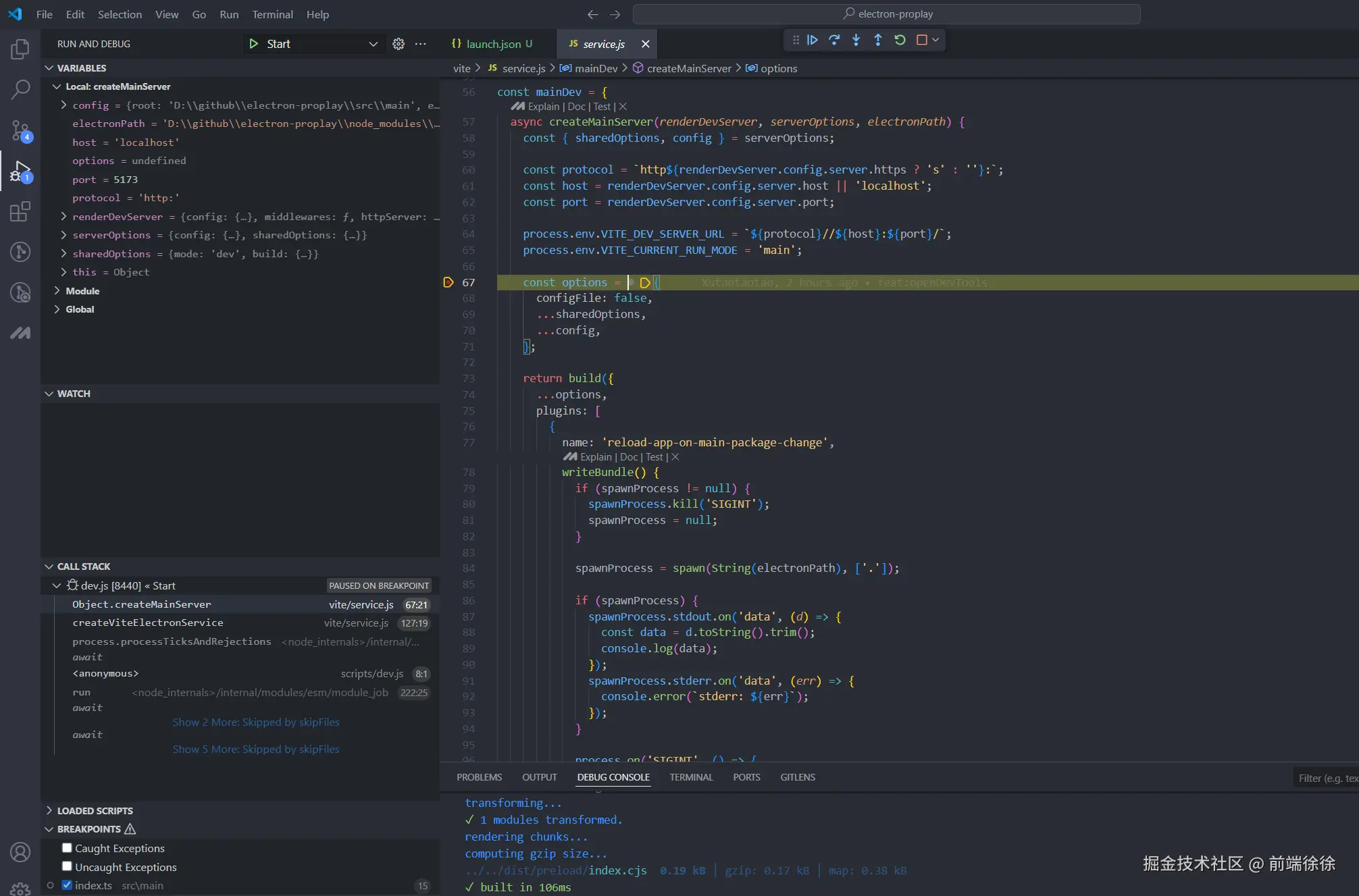The width and height of the screenshot is (1359, 896).
Task: Open the Explorer view in the activity bar
Action: point(20,49)
